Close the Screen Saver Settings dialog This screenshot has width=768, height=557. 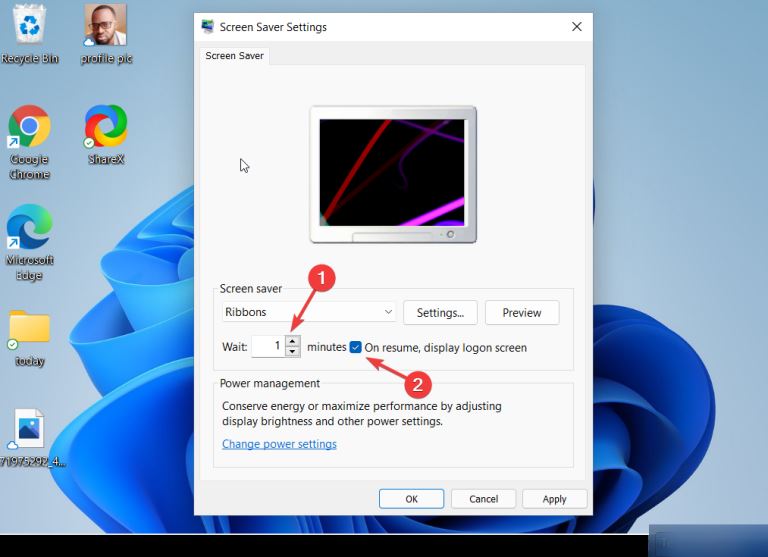[x=577, y=26]
